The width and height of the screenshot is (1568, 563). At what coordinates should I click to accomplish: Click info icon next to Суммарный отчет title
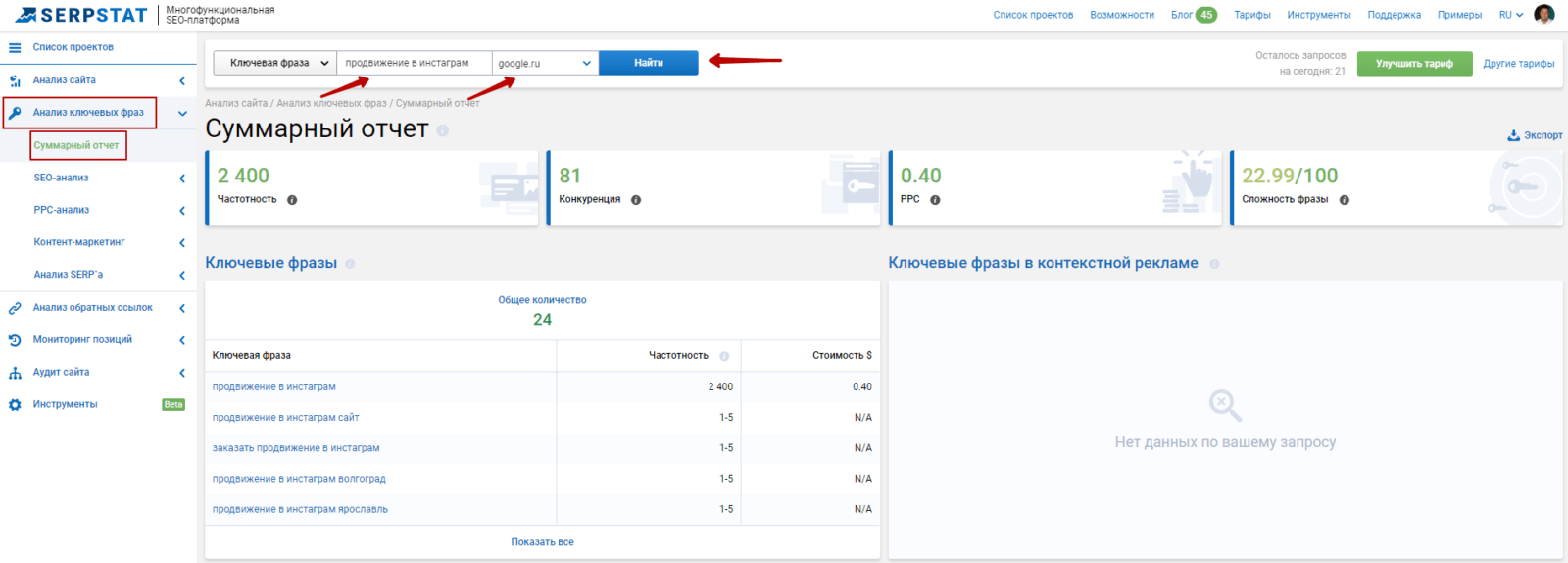tap(443, 130)
